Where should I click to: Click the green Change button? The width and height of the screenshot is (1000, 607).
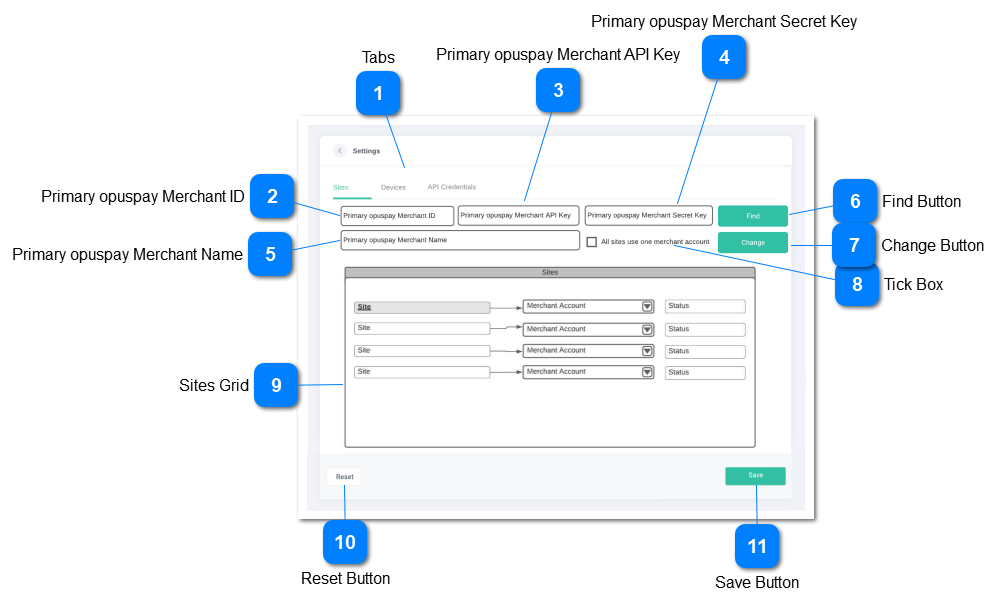pyautogui.click(x=752, y=242)
